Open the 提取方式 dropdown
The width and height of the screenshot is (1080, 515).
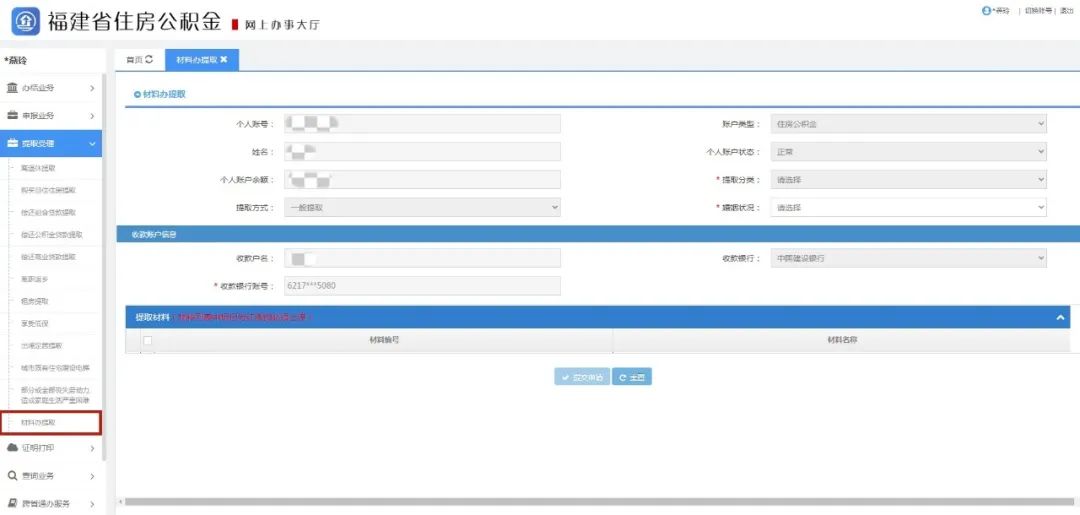(x=422, y=208)
